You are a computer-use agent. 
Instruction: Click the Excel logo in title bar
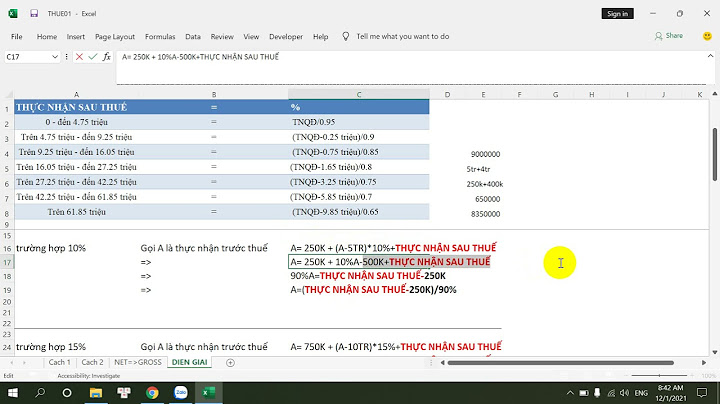click(13, 13)
